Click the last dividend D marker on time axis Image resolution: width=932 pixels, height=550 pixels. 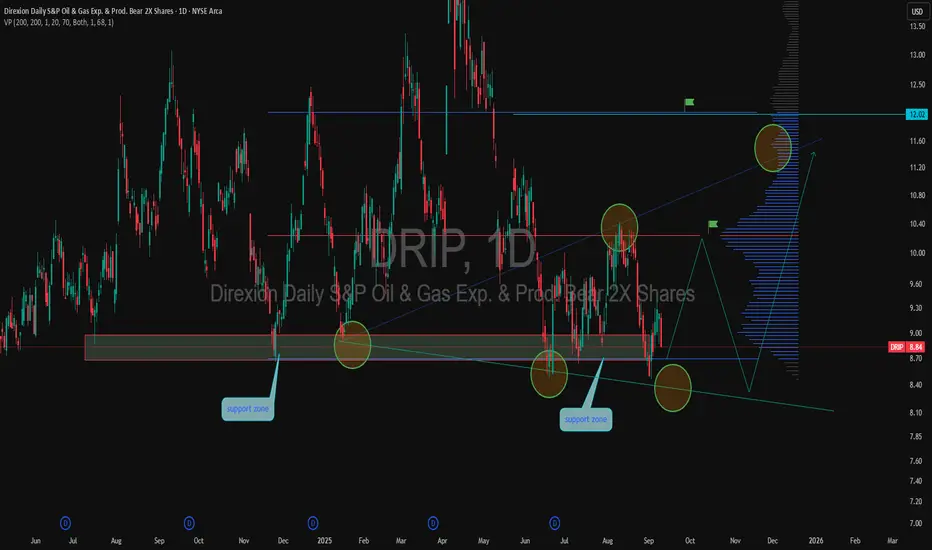coord(555,523)
